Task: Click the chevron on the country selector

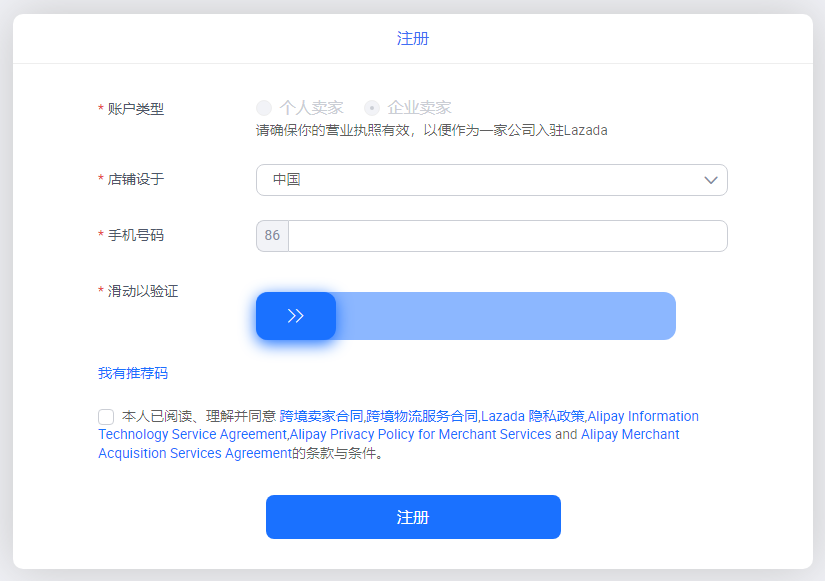Action: coord(711,180)
